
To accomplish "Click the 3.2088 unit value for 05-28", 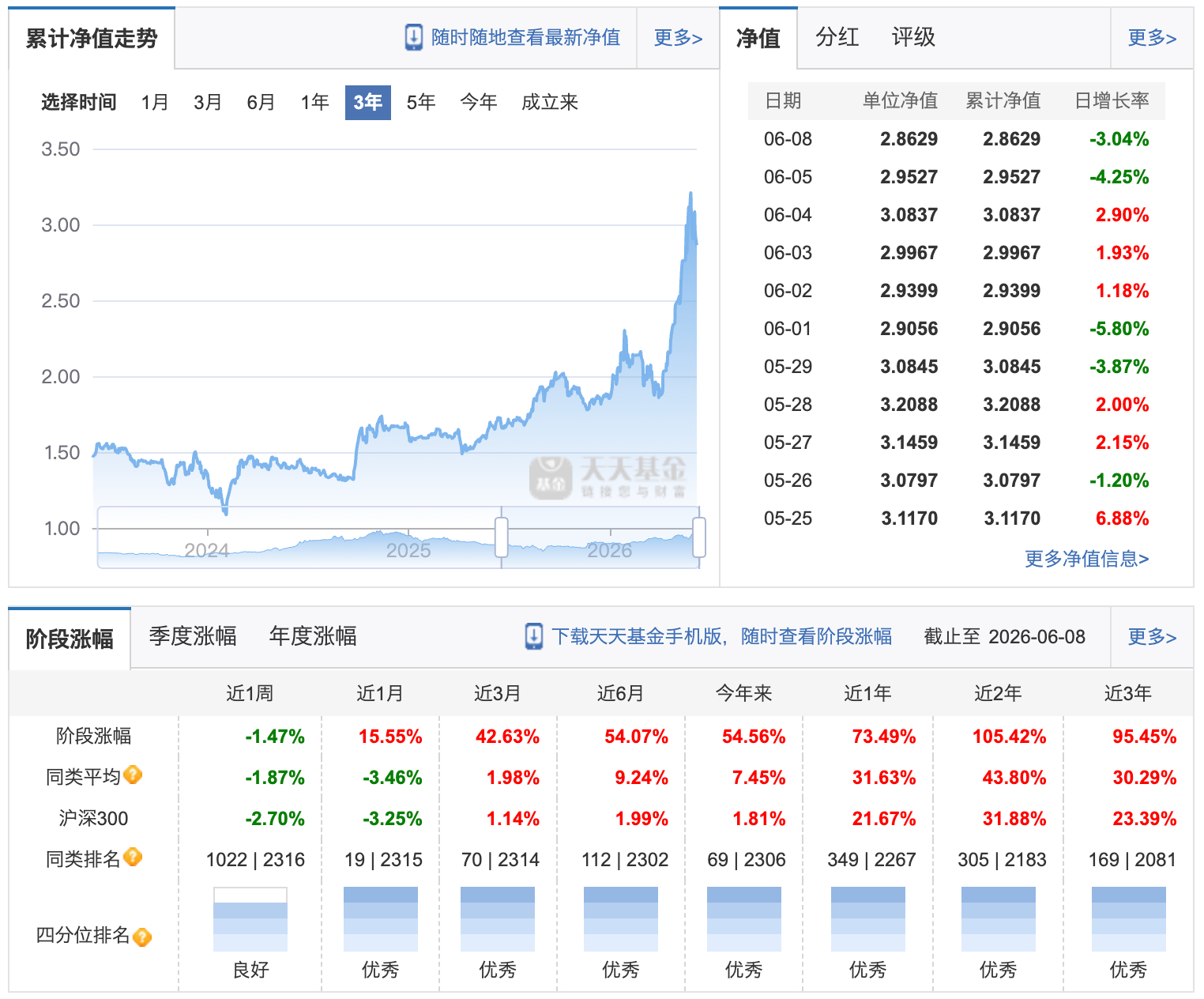I will pos(909,405).
